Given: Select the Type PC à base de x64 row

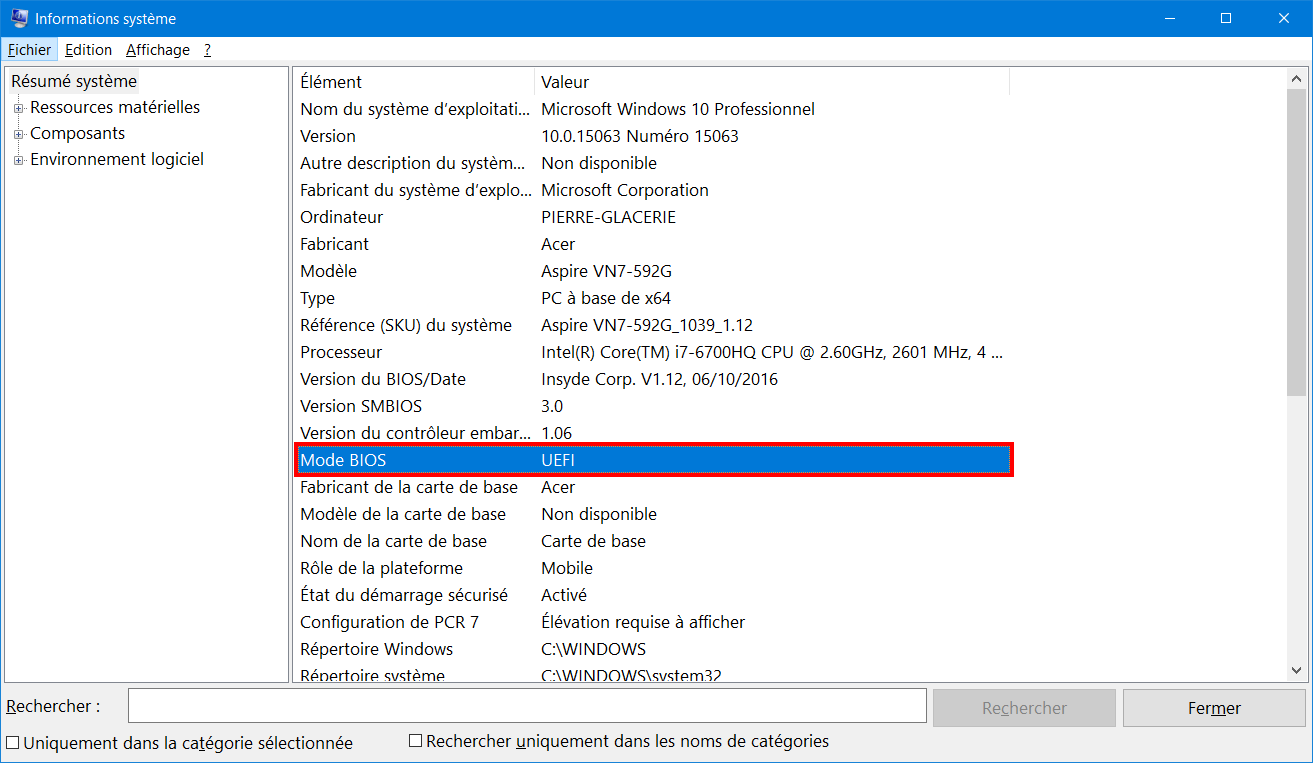Looking at the screenshot, I should pos(652,298).
